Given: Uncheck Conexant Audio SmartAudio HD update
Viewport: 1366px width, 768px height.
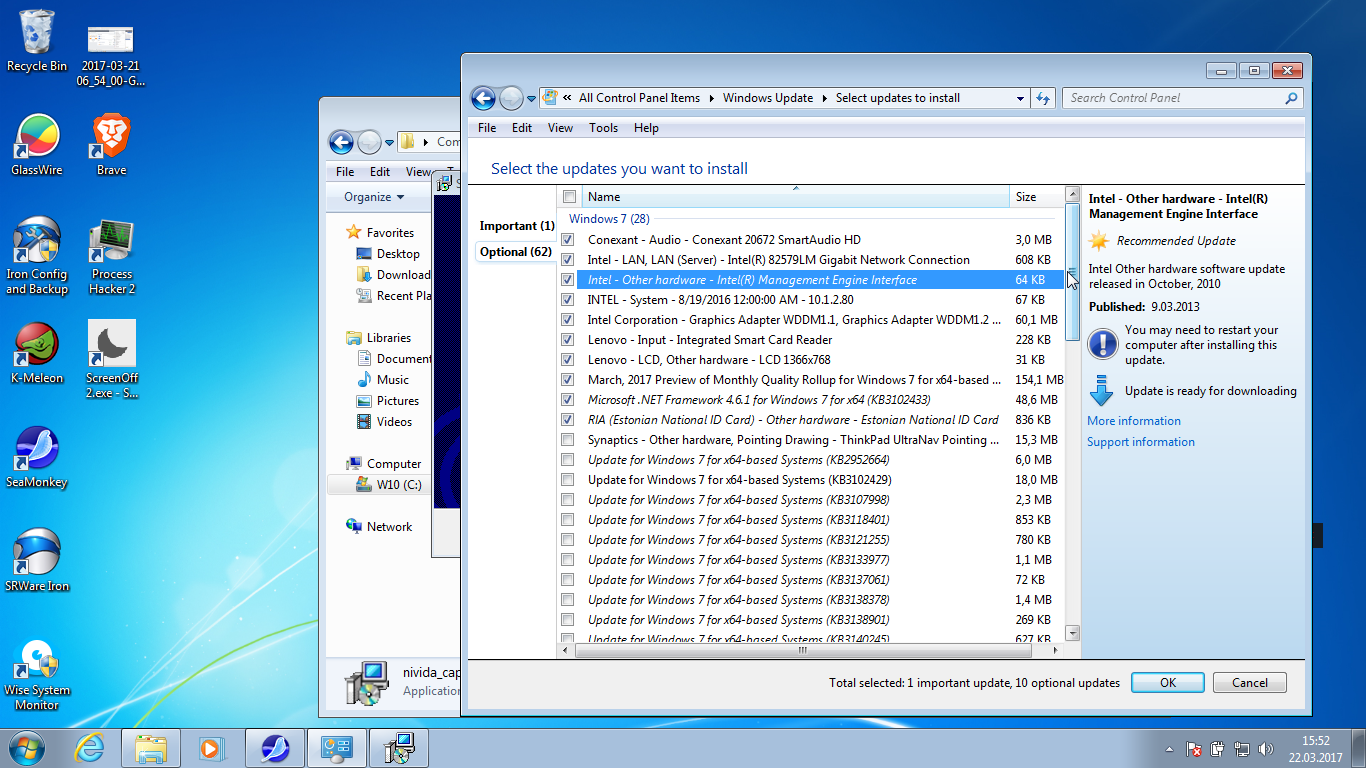Looking at the screenshot, I should [568, 240].
